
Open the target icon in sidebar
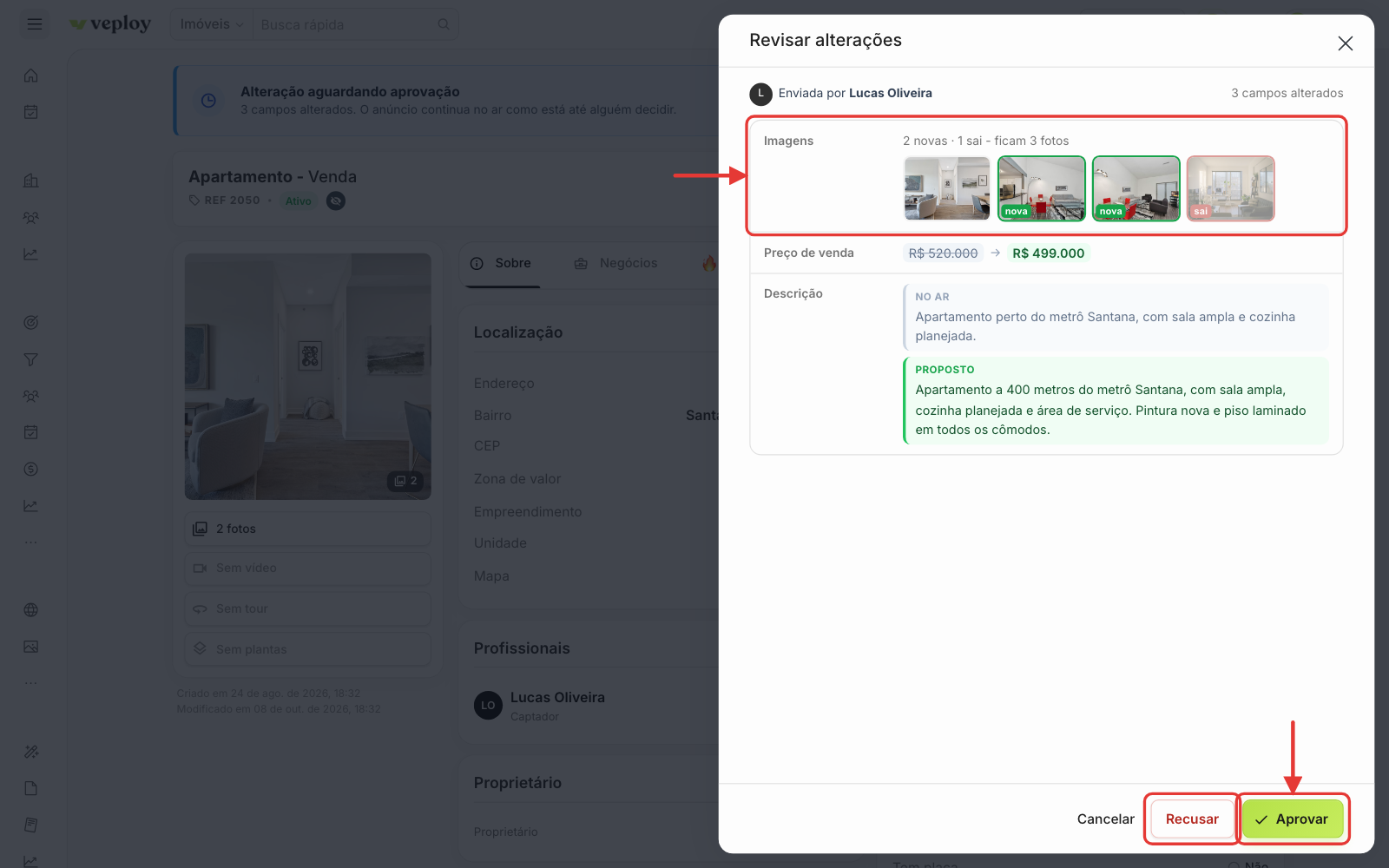[x=31, y=323]
